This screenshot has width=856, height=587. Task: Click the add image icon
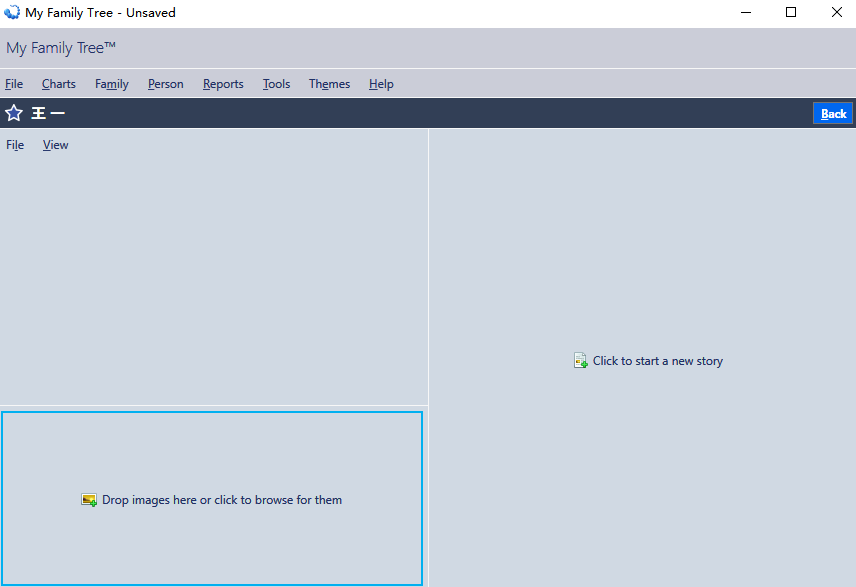pyautogui.click(x=89, y=500)
